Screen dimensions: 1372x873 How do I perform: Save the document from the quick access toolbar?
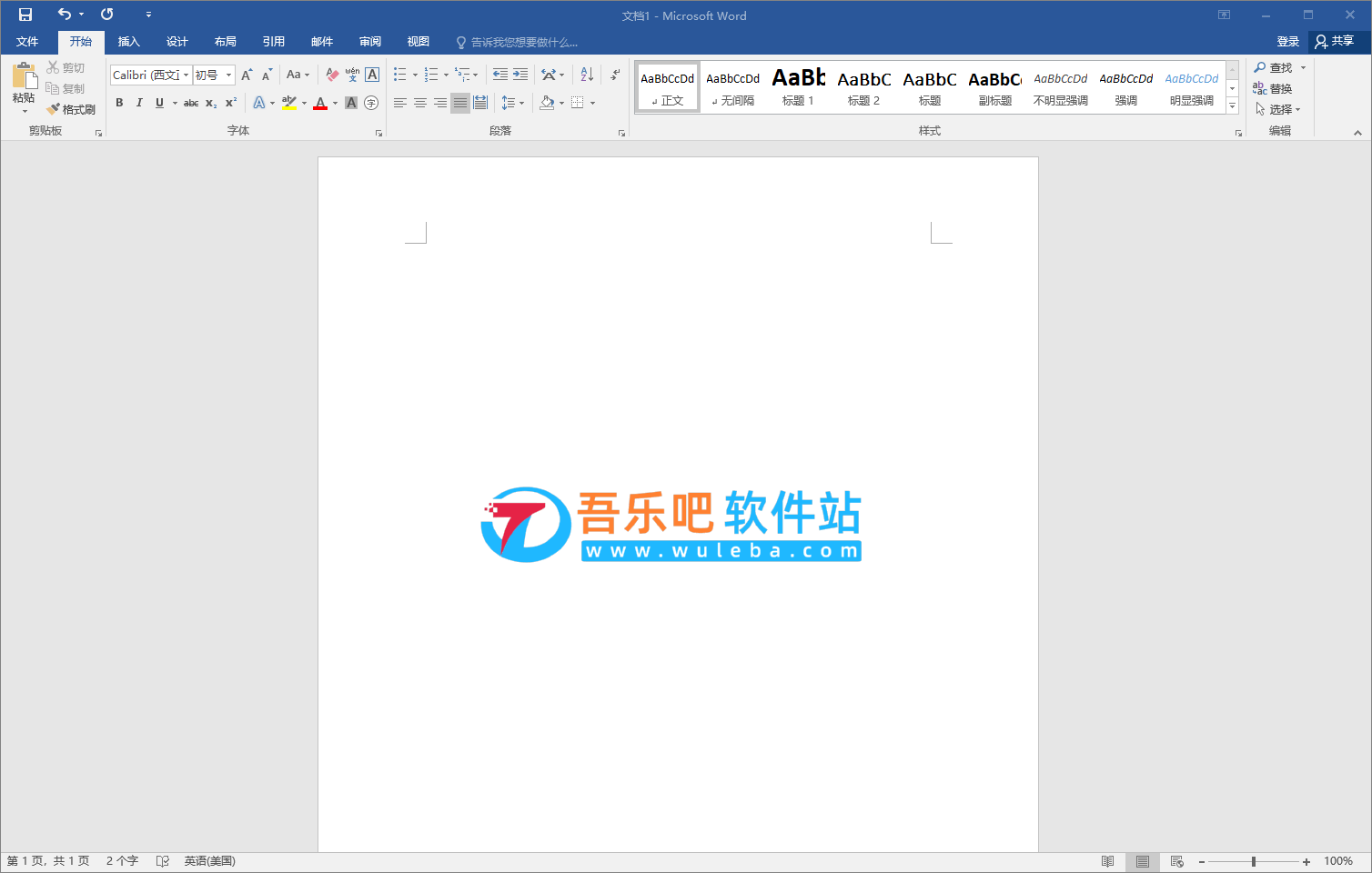pyautogui.click(x=25, y=15)
